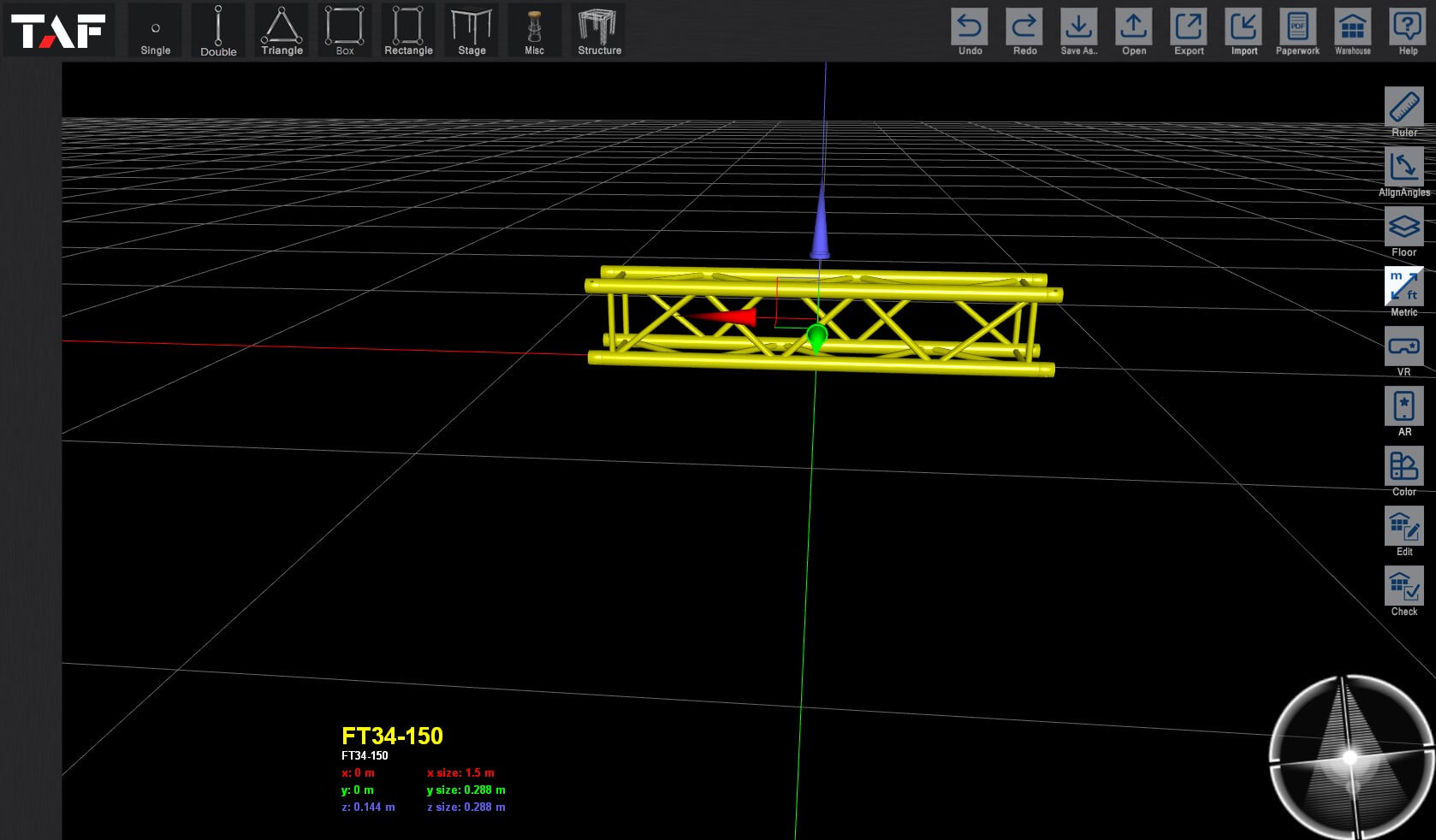
Task: Toggle the Floor display
Action: [1404, 232]
